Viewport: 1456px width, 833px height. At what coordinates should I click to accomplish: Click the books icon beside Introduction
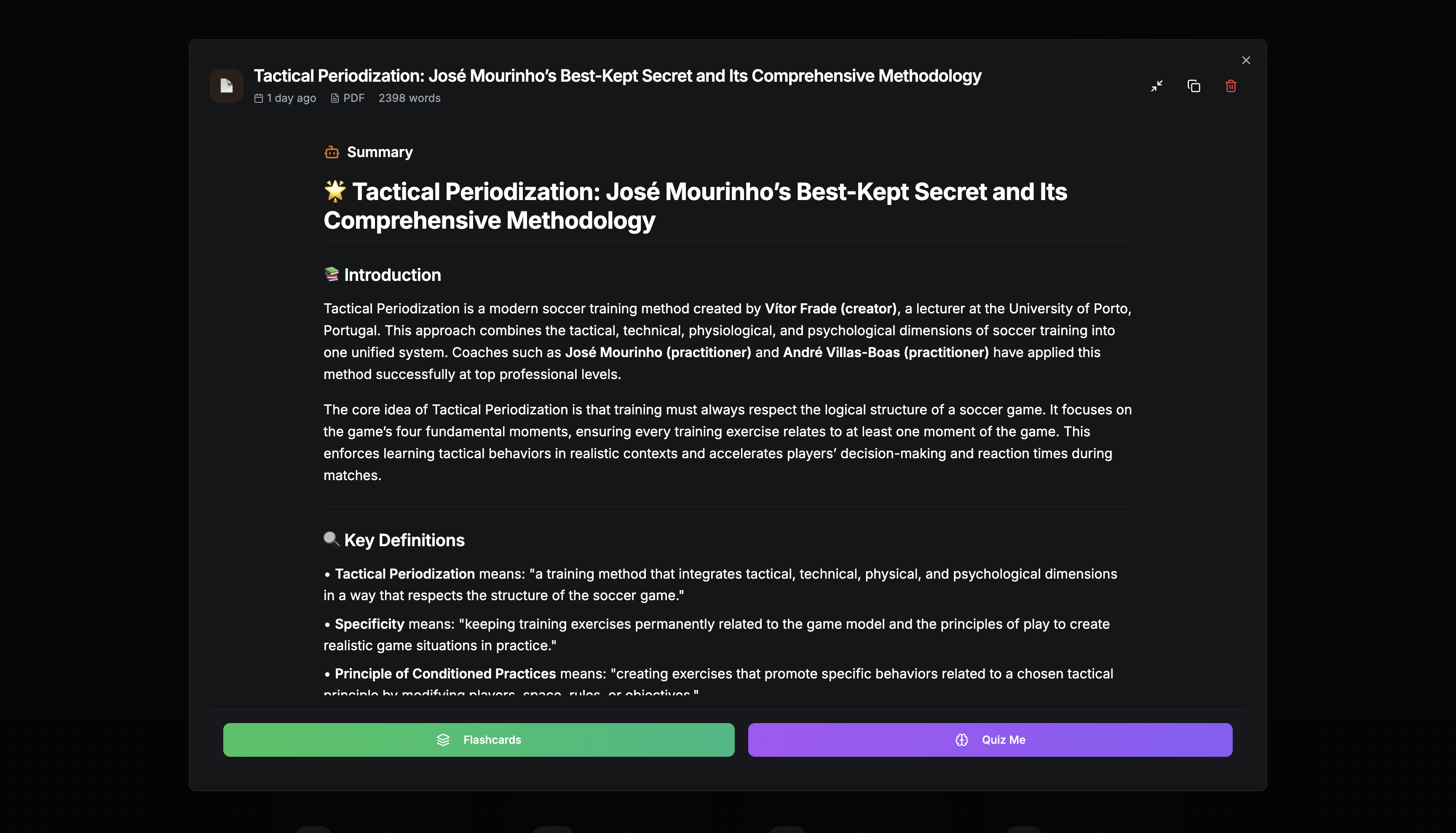pyautogui.click(x=332, y=275)
